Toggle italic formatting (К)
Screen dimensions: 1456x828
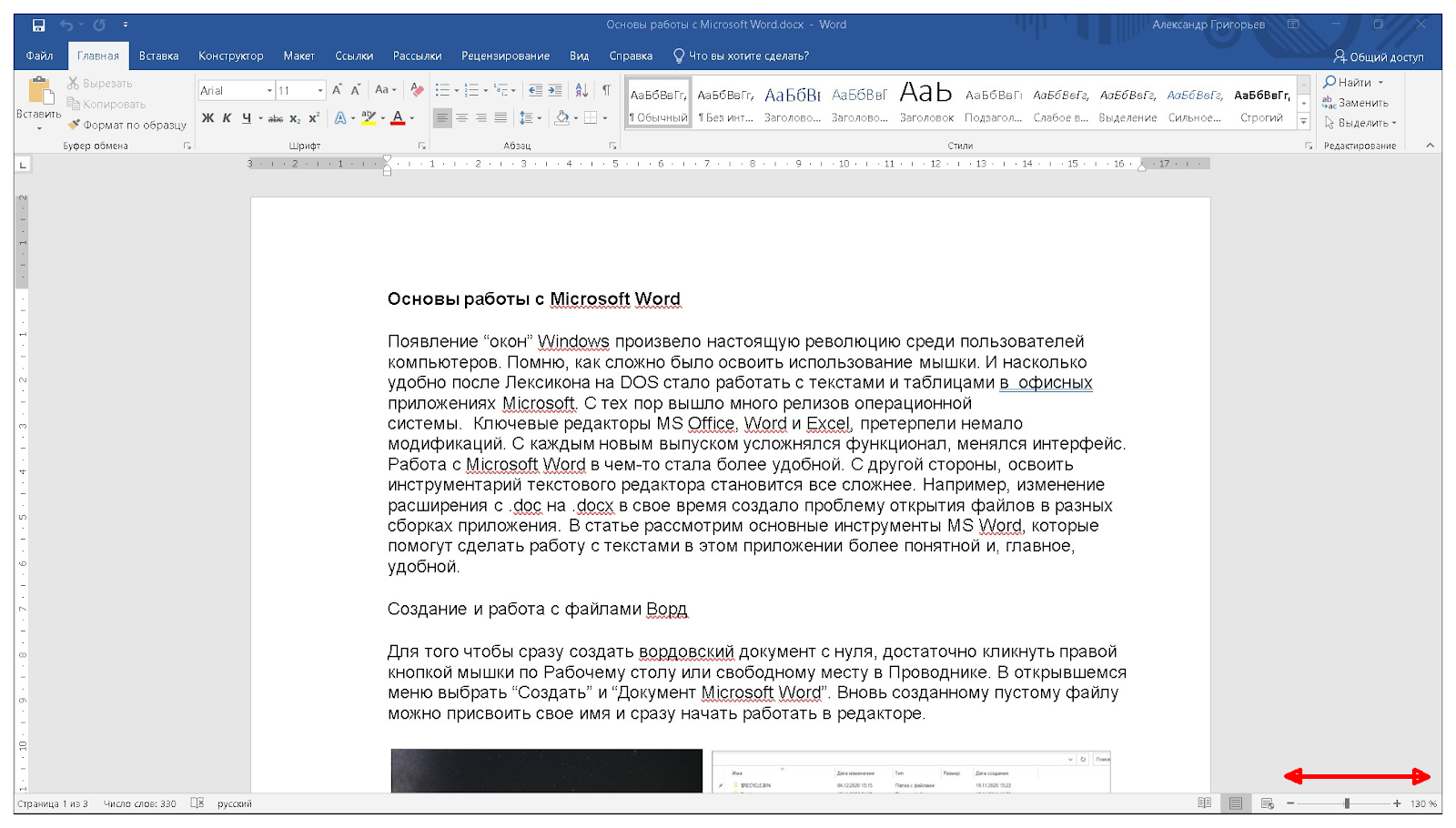pyautogui.click(x=227, y=118)
